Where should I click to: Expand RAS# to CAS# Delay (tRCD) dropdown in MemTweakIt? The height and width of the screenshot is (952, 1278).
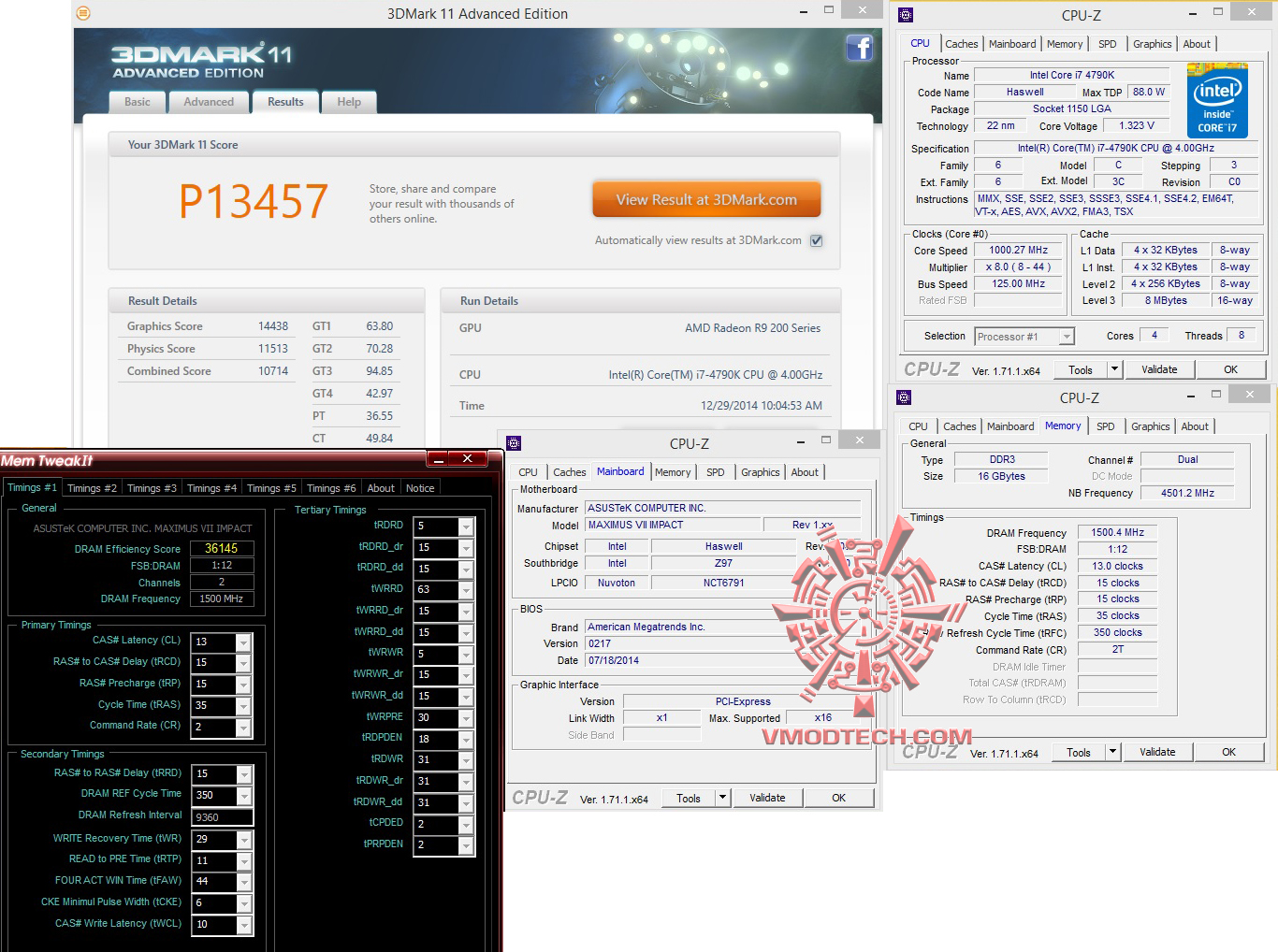(243, 663)
